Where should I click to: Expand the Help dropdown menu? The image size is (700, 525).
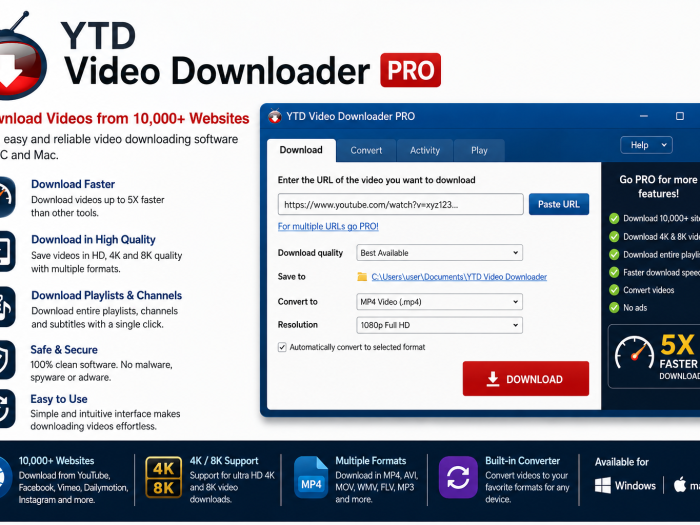point(646,145)
